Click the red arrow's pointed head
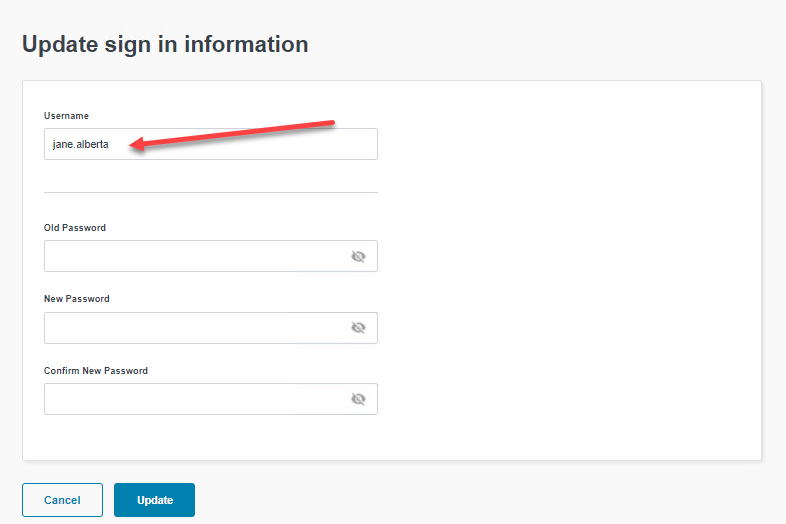 135,147
